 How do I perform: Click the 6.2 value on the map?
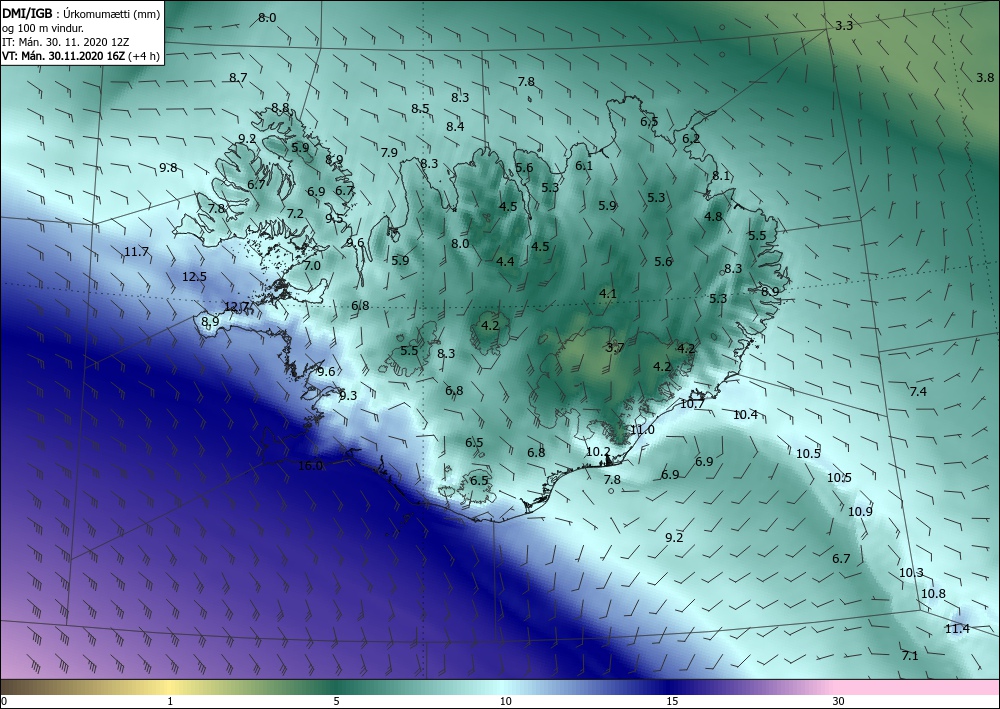point(691,139)
